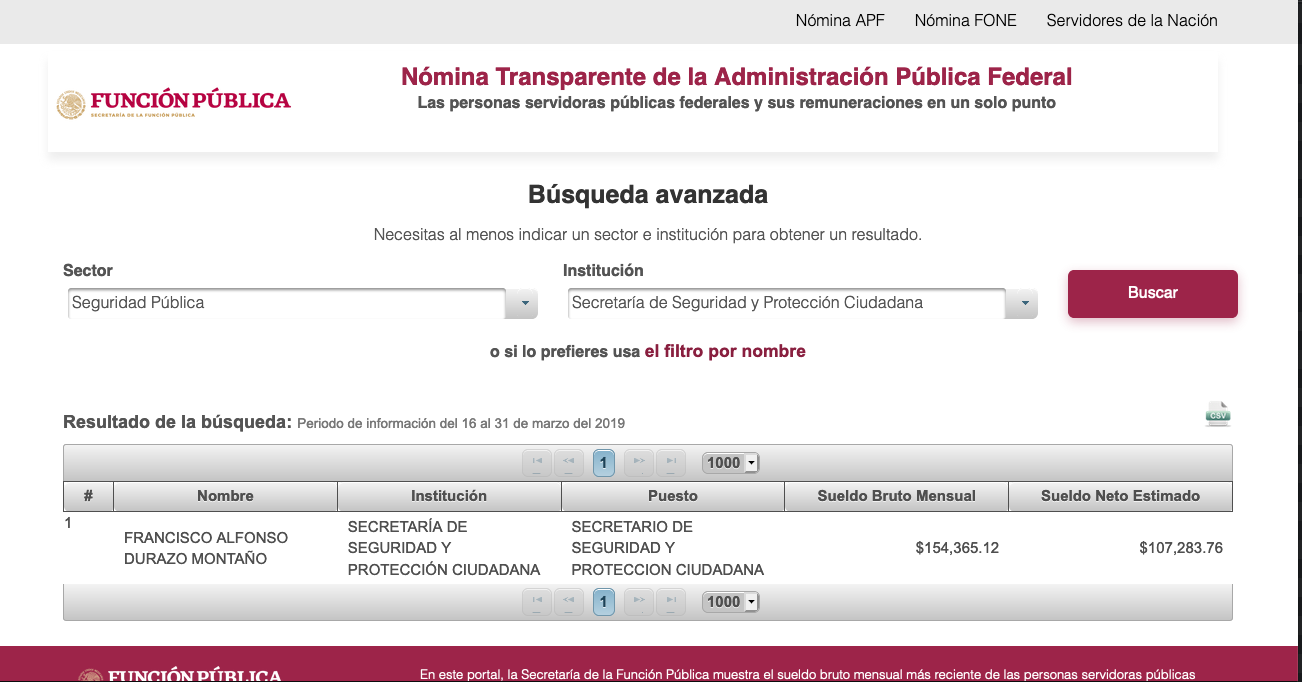Screen dimensions: 1302x682
Task: Follow the 'el filtro por nombre' link
Action: point(725,351)
